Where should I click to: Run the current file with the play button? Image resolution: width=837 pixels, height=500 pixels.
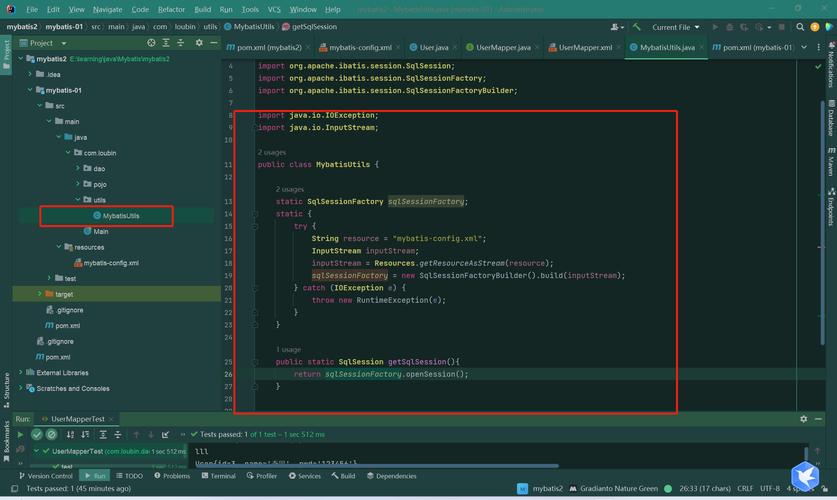(715, 27)
